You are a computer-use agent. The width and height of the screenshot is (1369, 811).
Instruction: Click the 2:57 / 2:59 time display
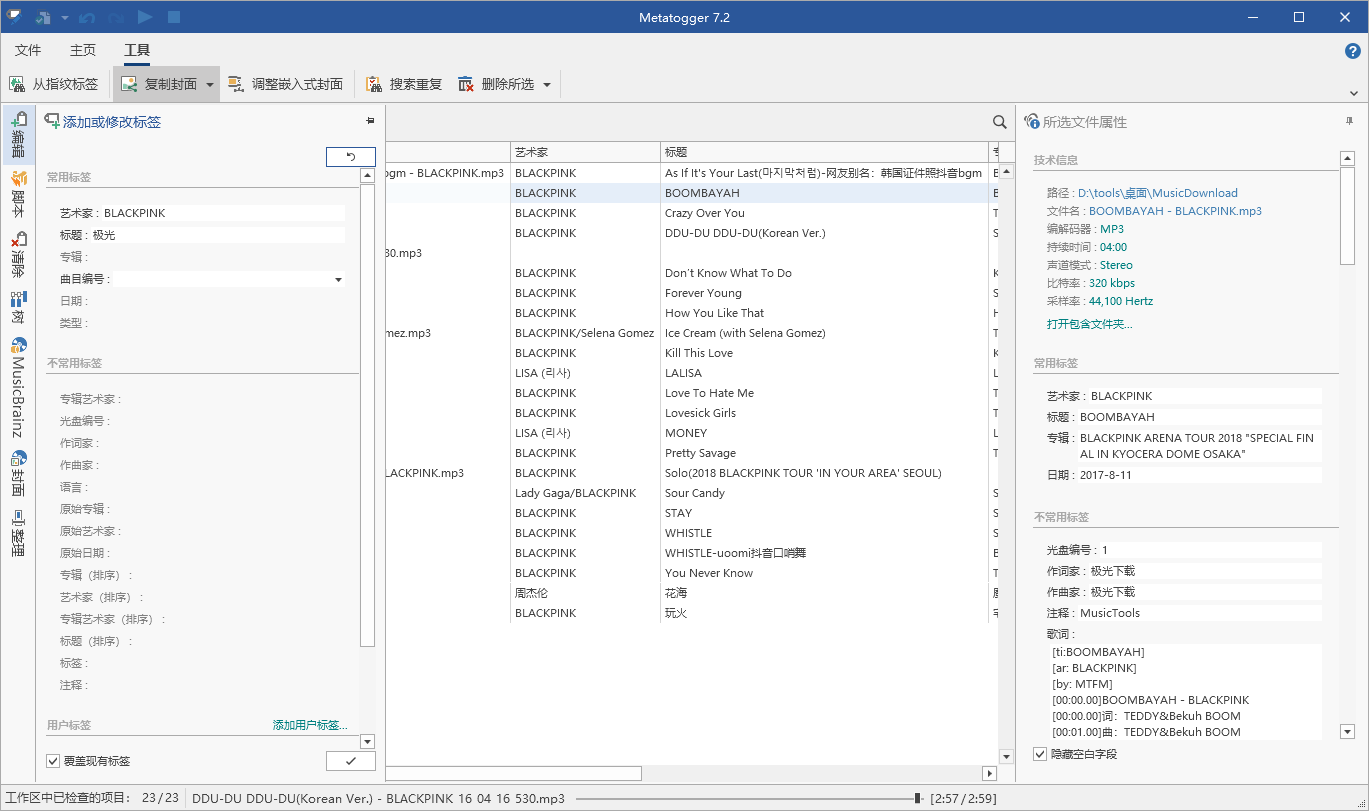click(x=964, y=799)
